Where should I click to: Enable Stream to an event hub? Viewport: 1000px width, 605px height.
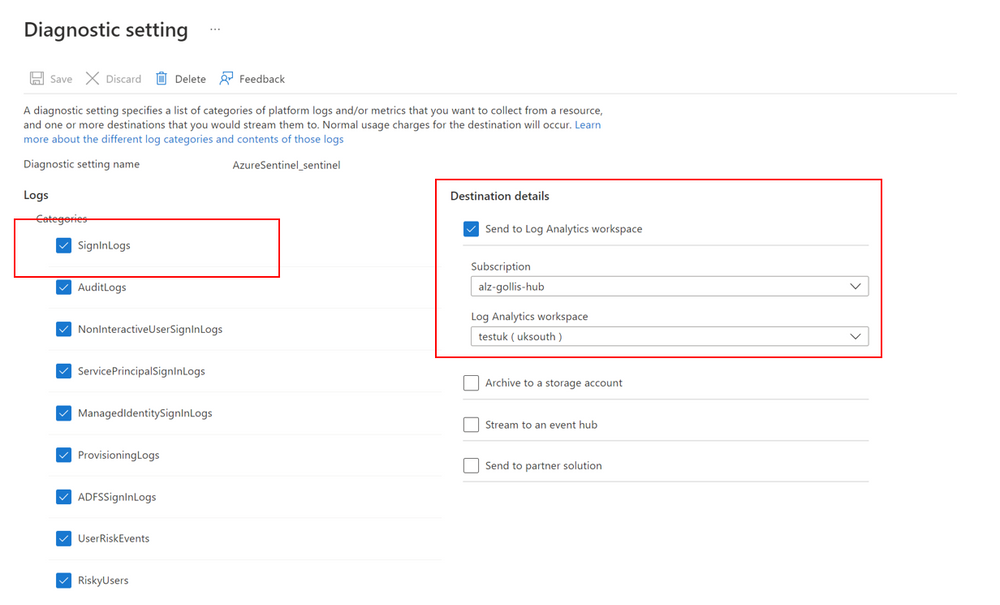pyautogui.click(x=471, y=424)
